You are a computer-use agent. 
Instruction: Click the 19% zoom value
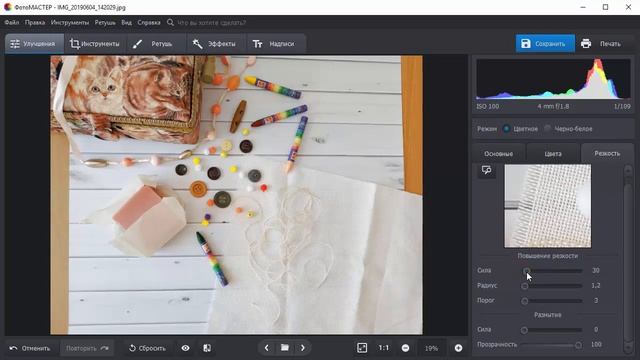click(431, 348)
